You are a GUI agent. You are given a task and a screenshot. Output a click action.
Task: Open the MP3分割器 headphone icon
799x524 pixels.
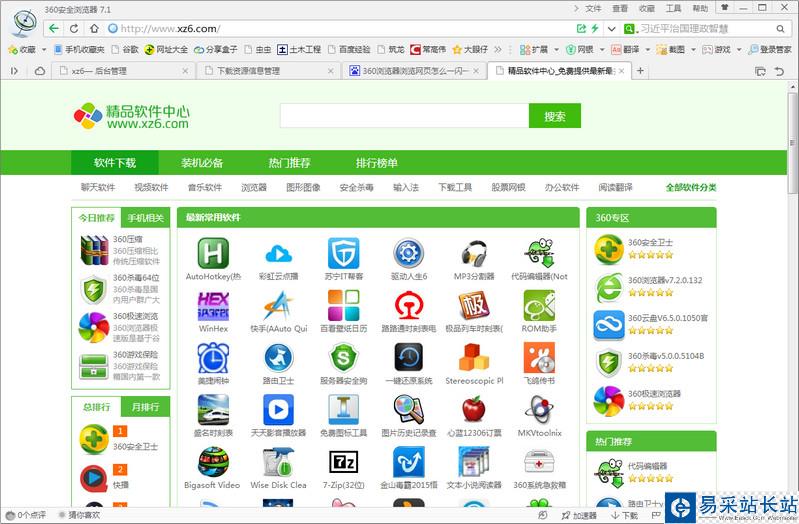click(x=474, y=253)
